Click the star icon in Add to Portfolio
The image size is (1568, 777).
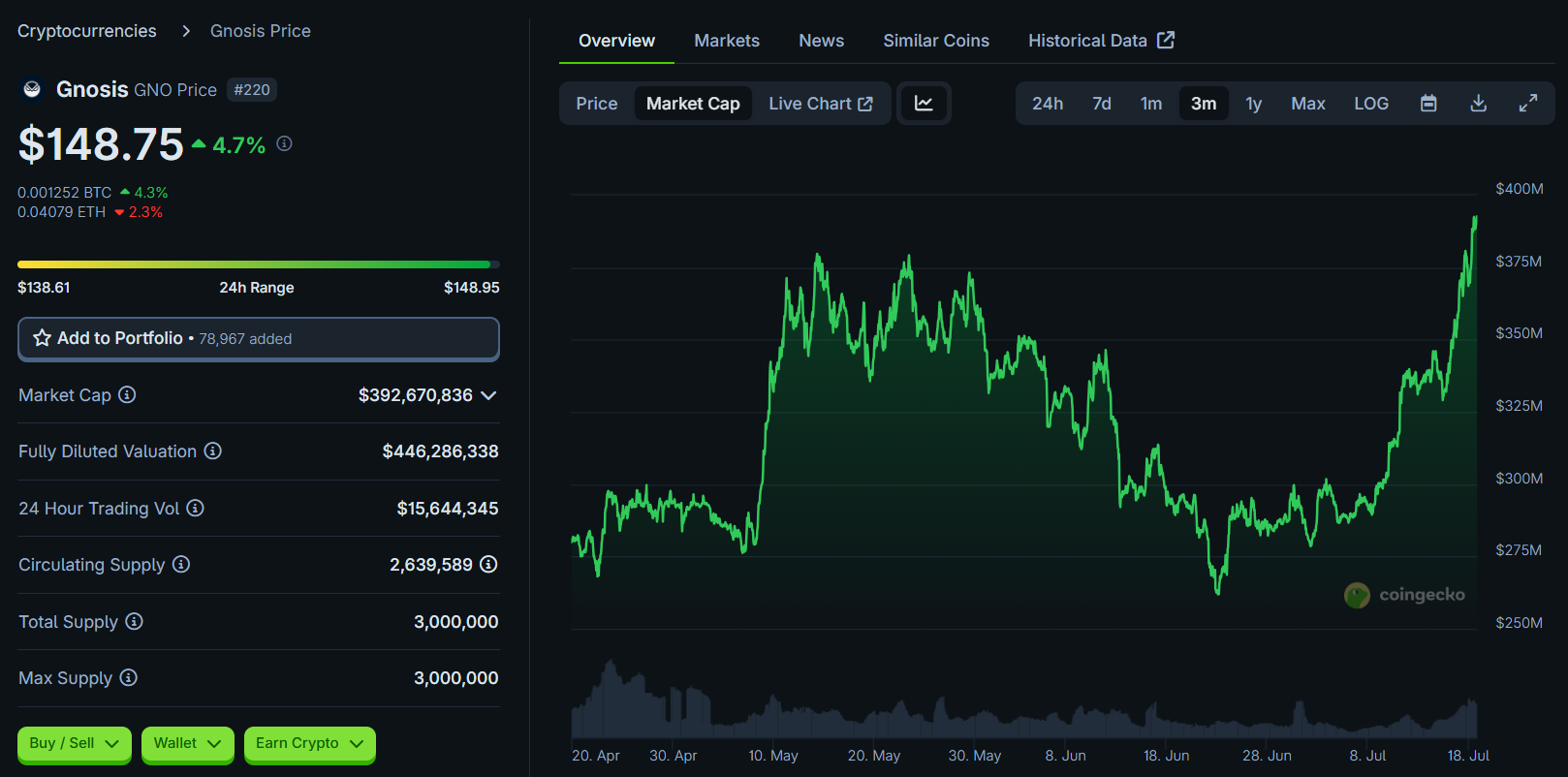pyautogui.click(x=43, y=338)
